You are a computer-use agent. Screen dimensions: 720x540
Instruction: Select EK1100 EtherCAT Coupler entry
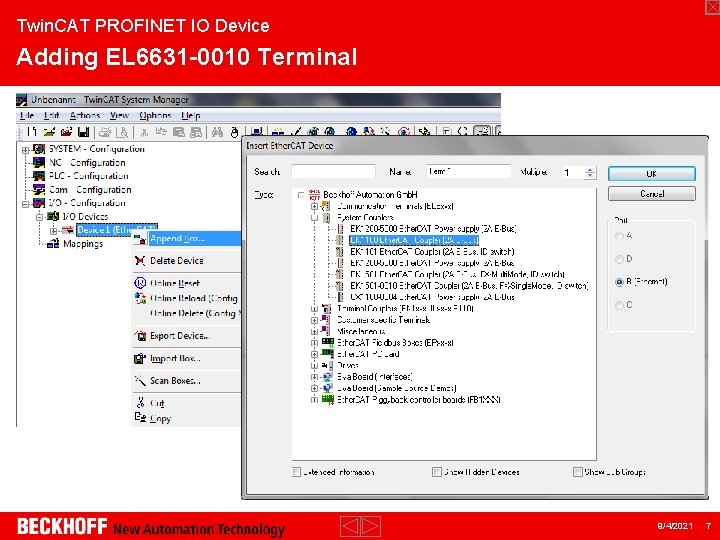(x=414, y=240)
